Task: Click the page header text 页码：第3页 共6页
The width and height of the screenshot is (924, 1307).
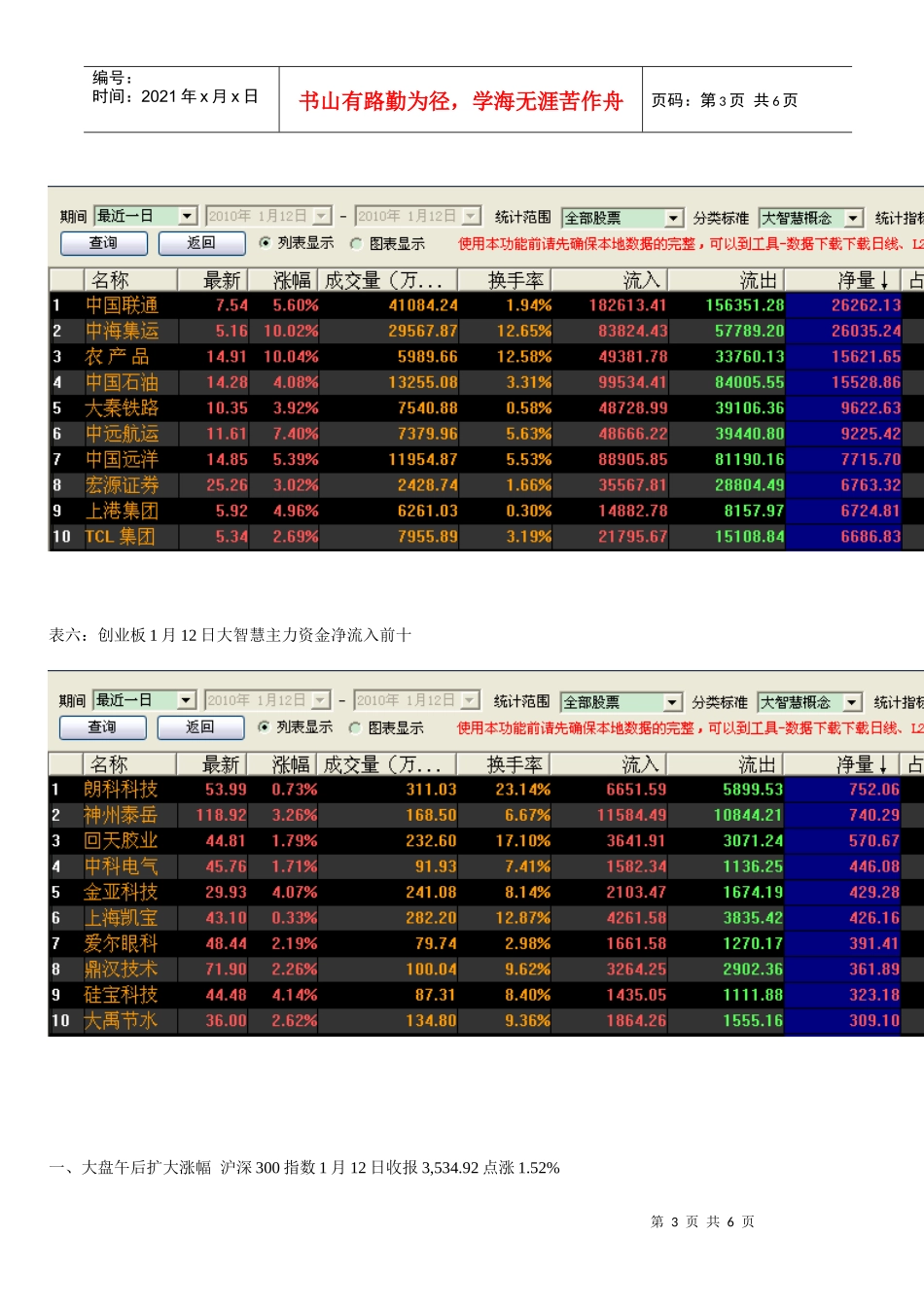Action: coord(725,100)
